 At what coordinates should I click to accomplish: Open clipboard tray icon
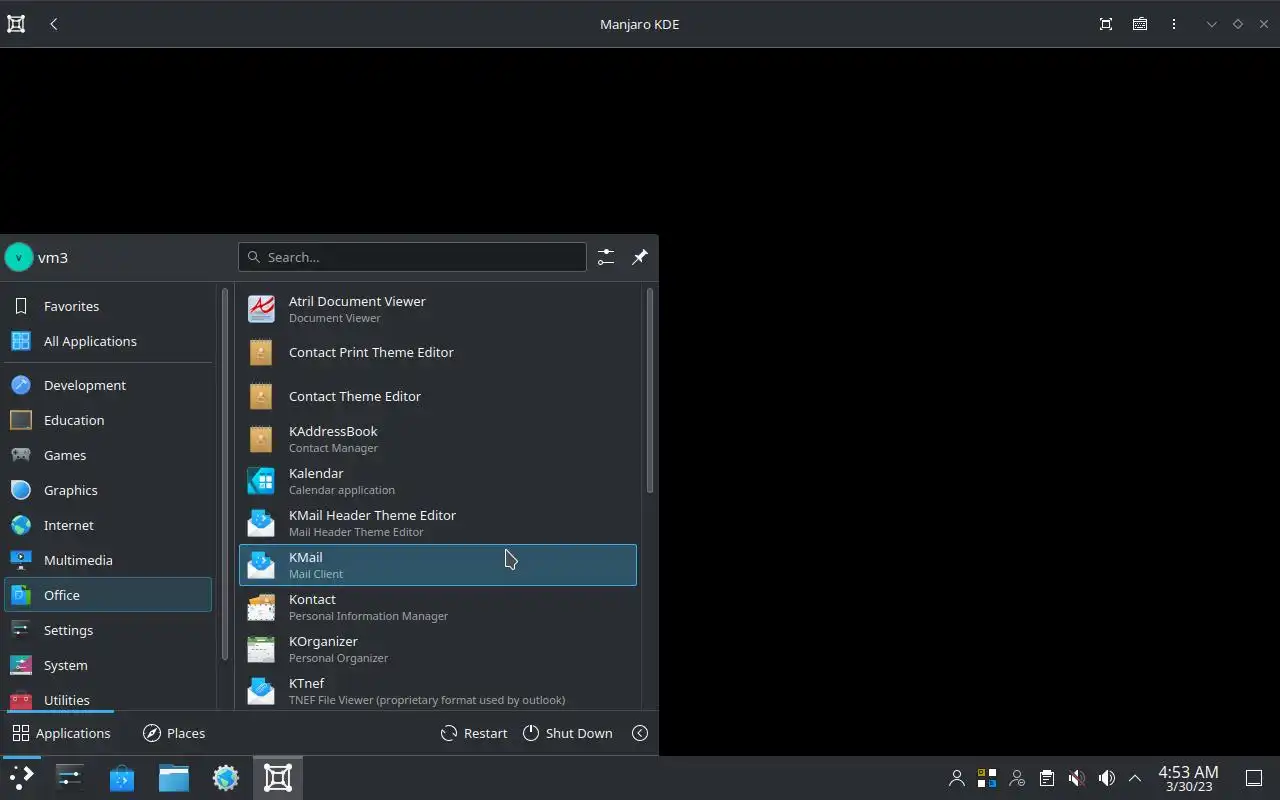[1047, 778]
